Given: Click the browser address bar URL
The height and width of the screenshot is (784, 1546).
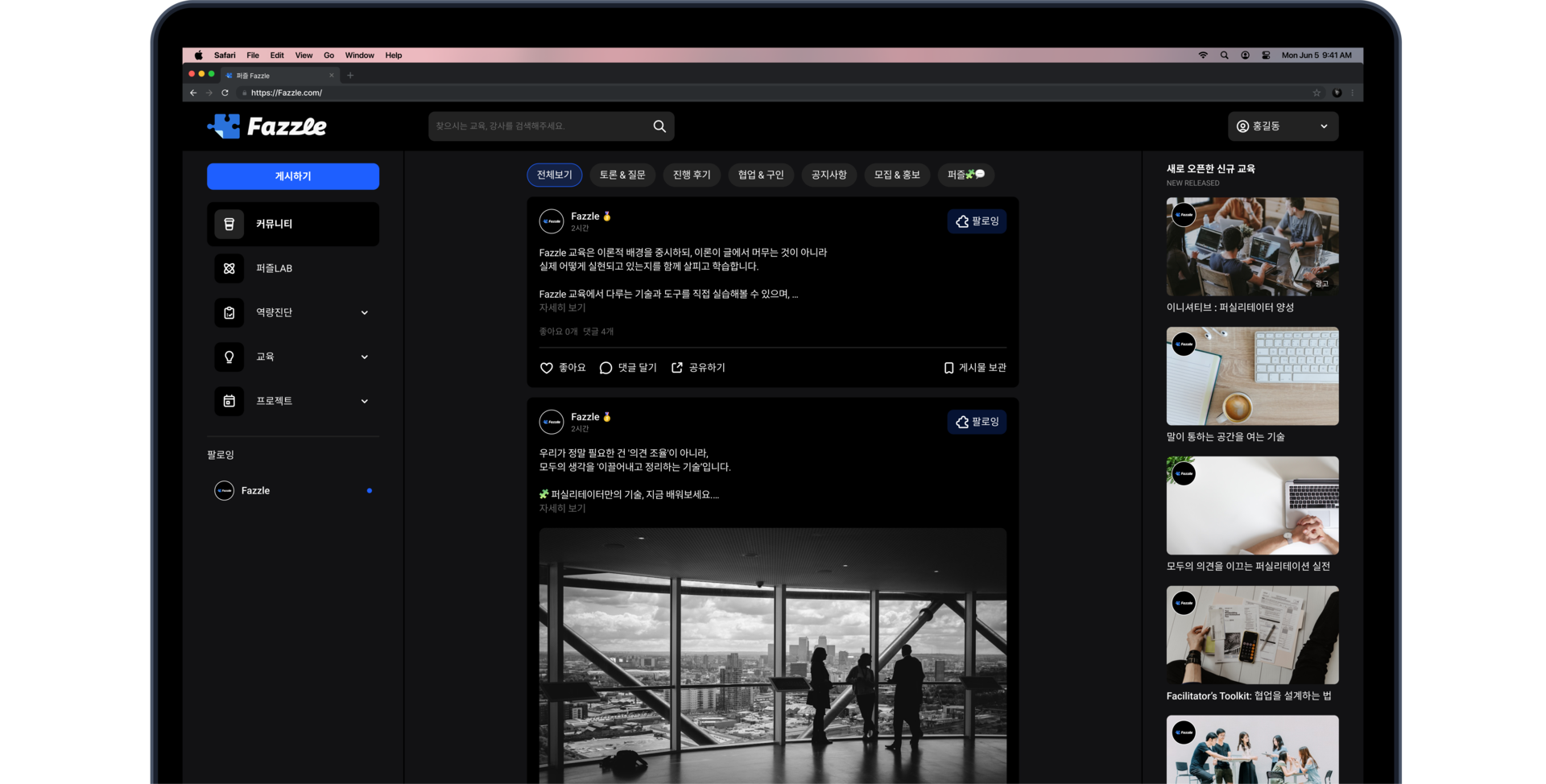Looking at the screenshot, I should pyautogui.click(x=287, y=93).
